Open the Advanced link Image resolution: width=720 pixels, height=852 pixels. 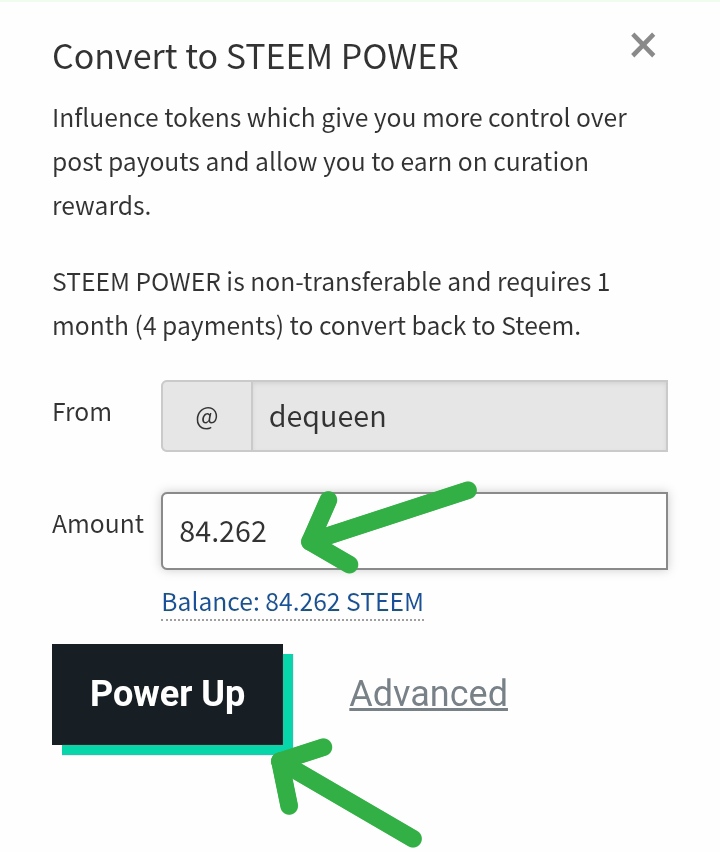pyautogui.click(x=428, y=693)
